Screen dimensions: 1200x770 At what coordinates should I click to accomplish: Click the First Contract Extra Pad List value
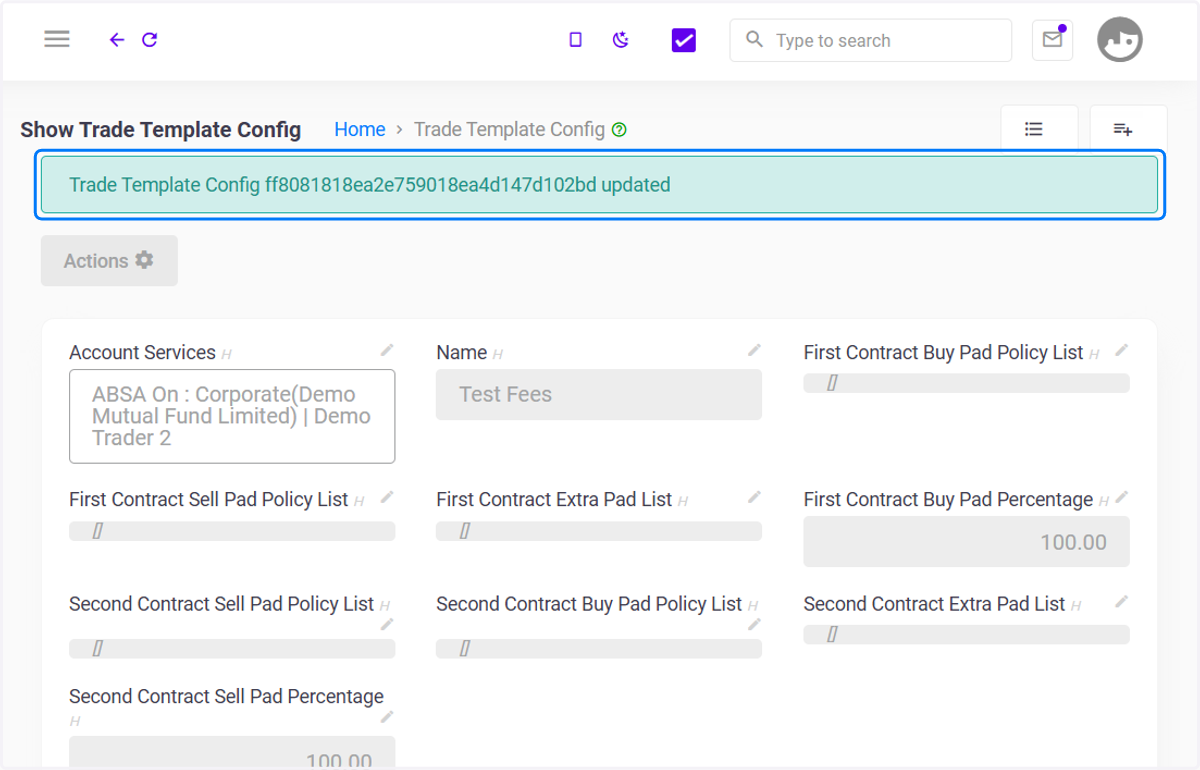click(x=599, y=531)
